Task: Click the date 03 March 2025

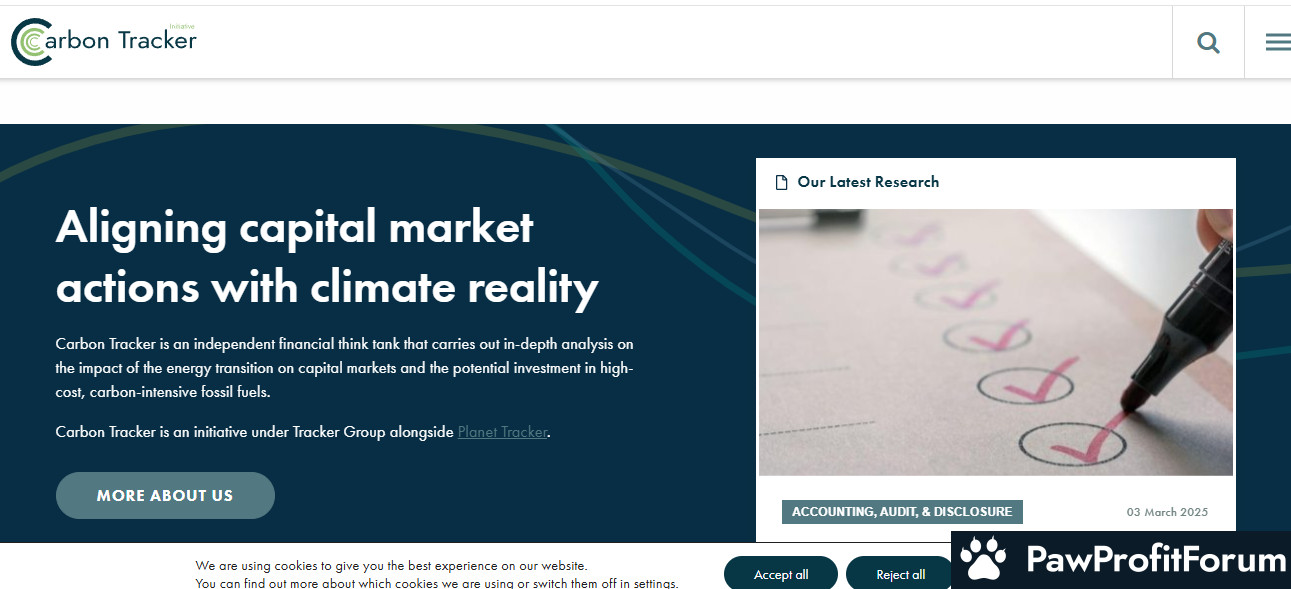Action: click(x=1167, y=512)
